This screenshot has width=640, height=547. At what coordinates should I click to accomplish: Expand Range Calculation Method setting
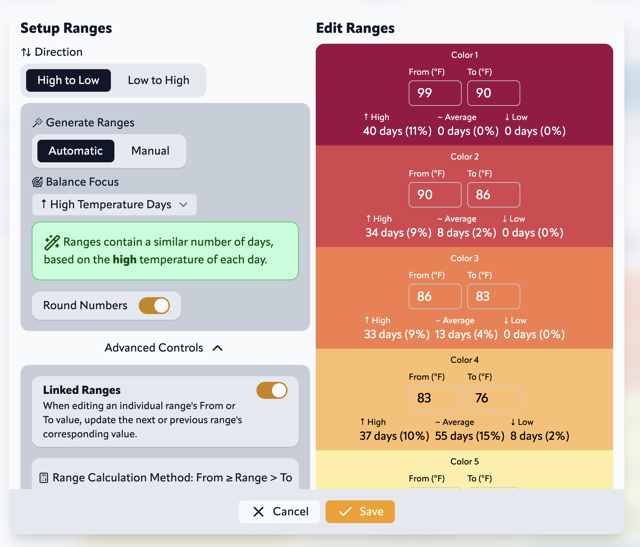[x=165, y=478]
